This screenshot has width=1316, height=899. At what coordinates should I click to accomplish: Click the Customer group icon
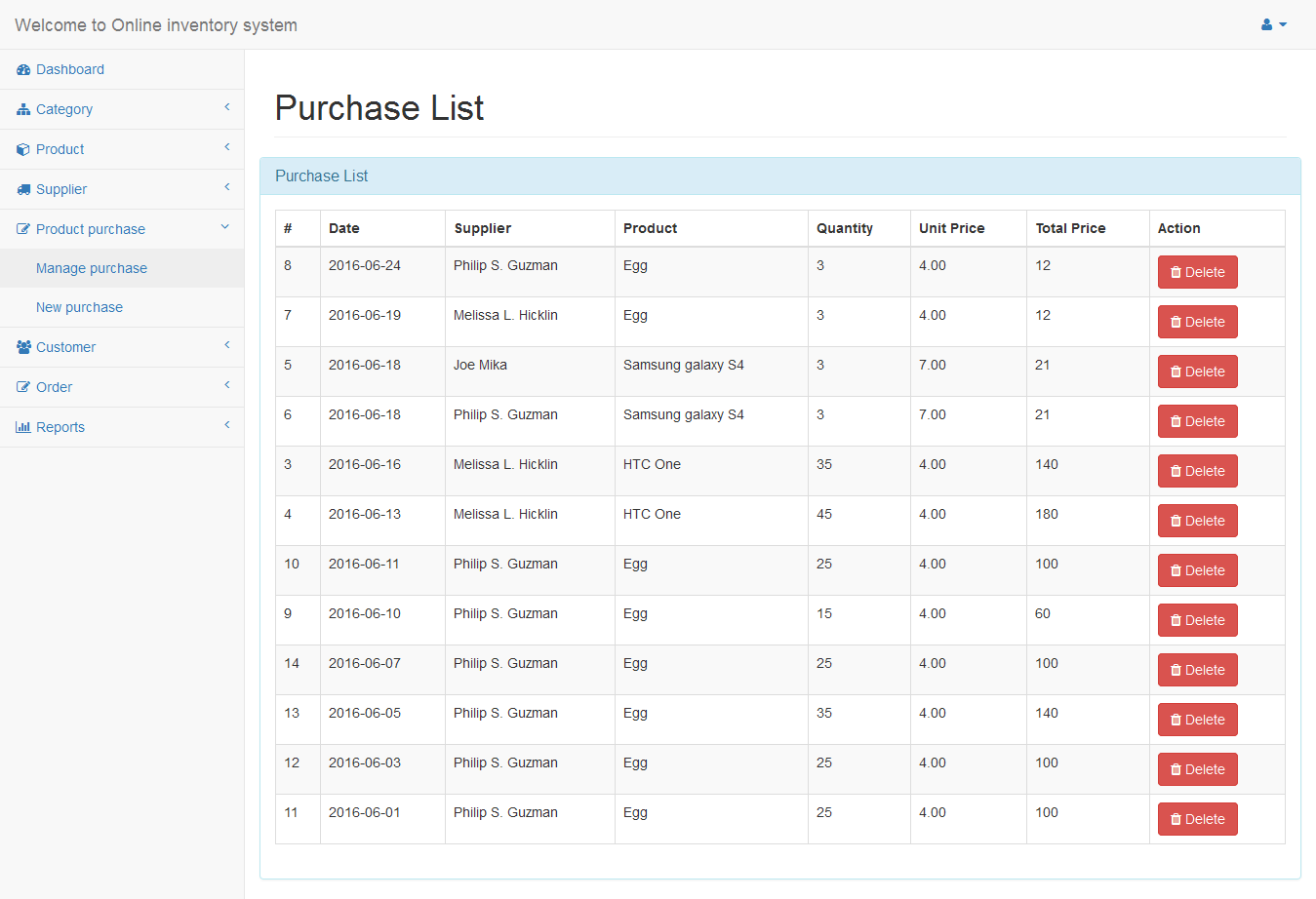23,347
